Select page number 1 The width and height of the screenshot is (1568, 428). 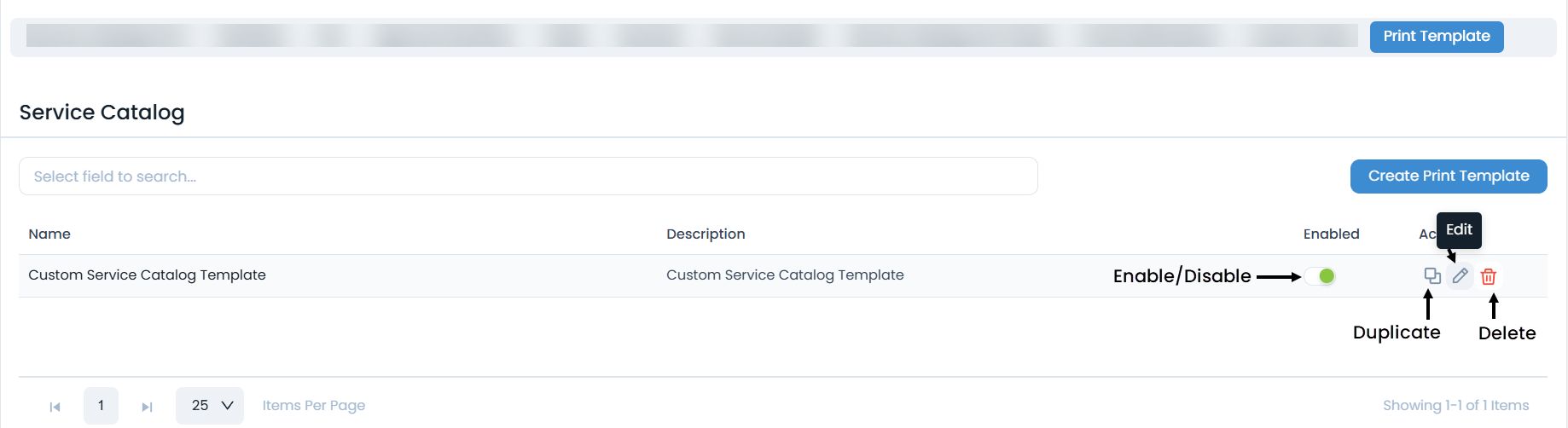point(101,406)
